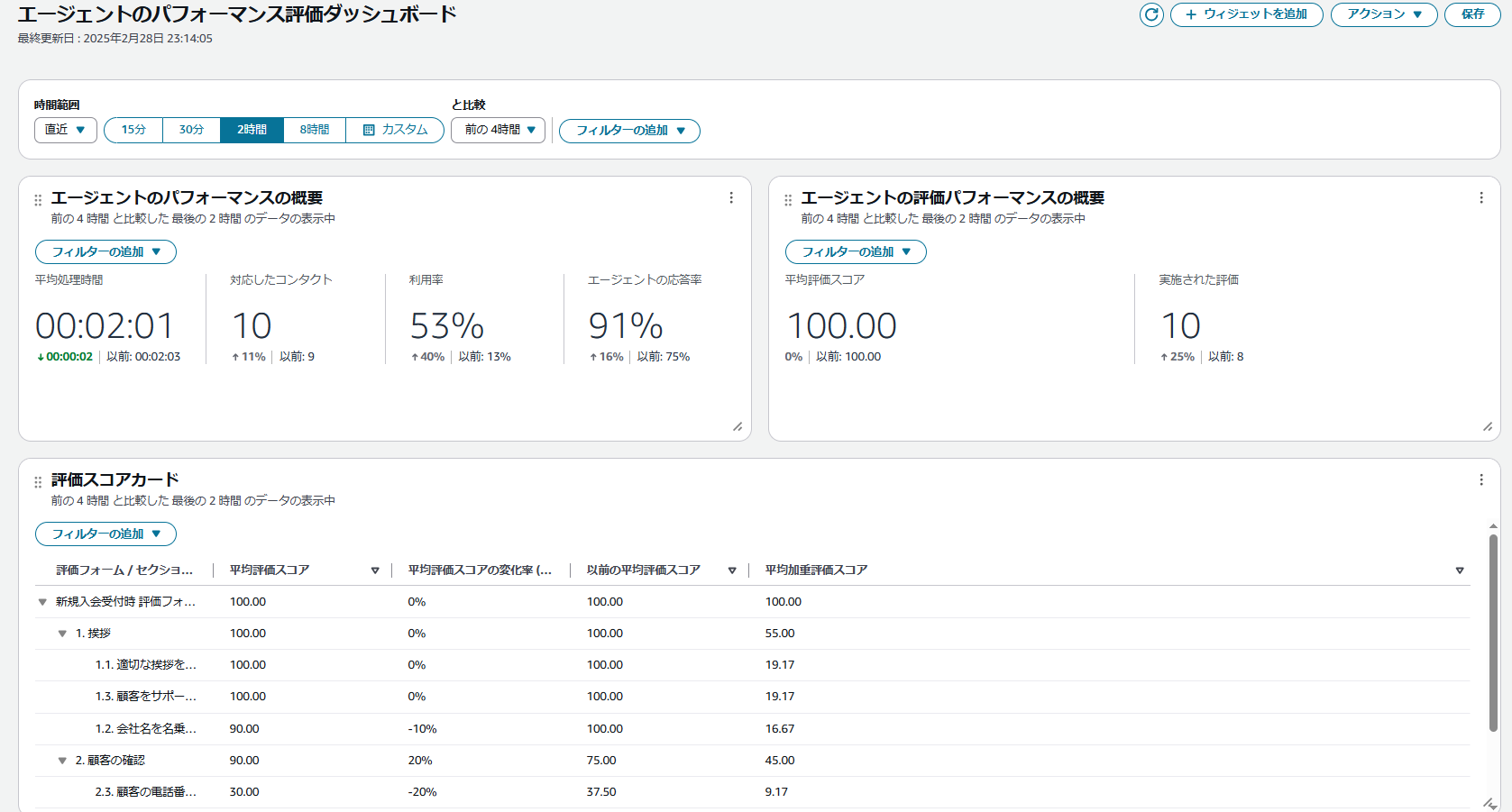Choose the カスタム time range option
Viewport: 1512px width, 812px height.
395,130
